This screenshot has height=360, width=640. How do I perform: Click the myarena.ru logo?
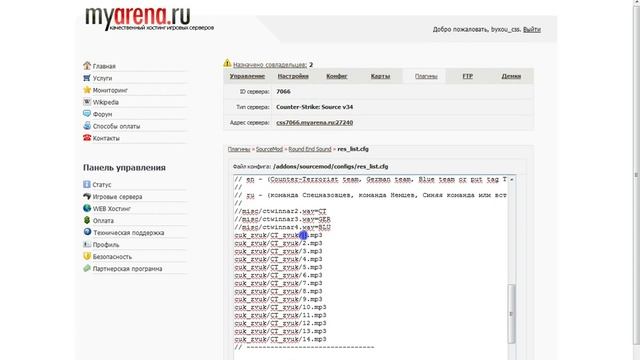(149, 19)
